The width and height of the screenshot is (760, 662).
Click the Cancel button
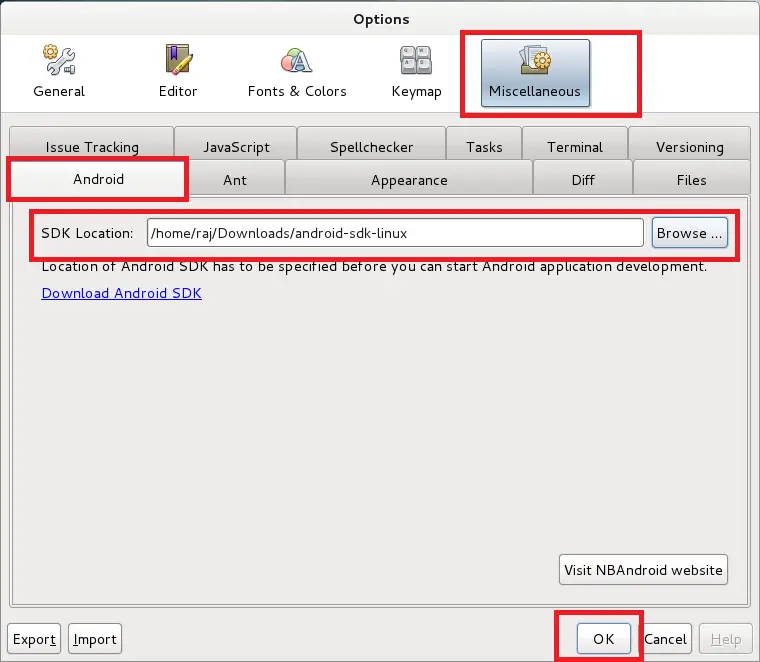665,639
